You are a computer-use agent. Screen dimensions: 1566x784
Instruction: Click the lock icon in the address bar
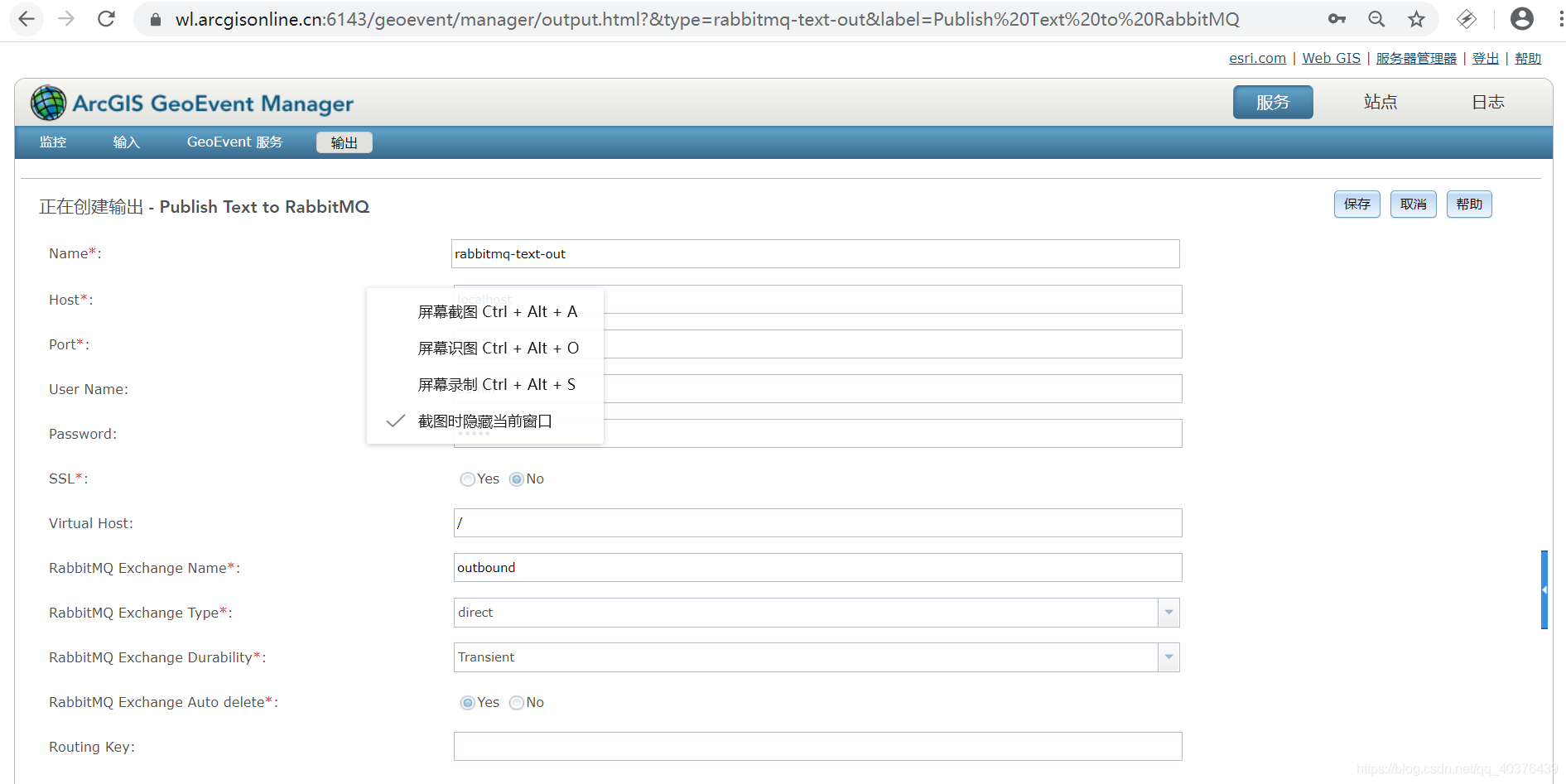(155, 19)
